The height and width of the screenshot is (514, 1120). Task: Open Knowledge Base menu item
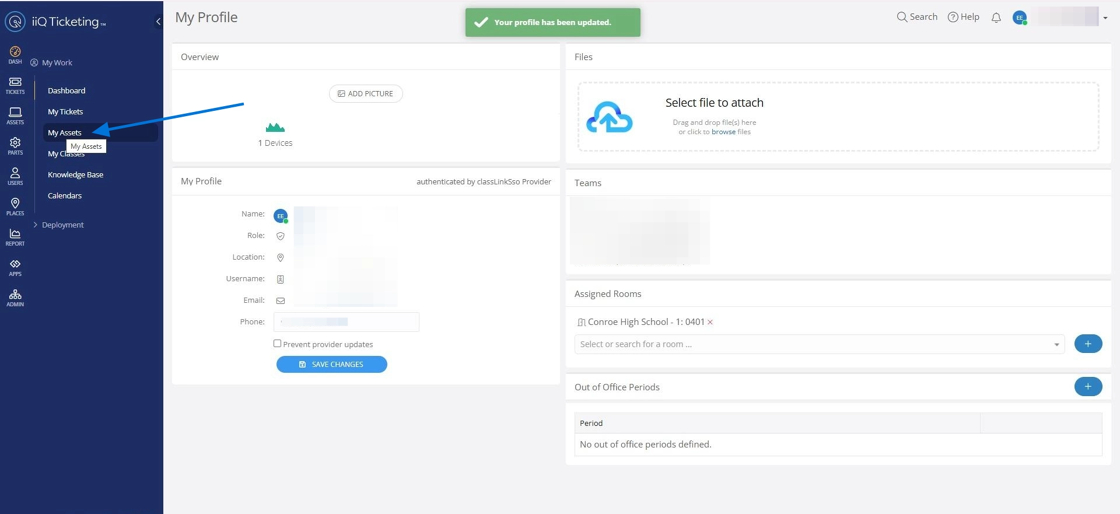[76, 175]
